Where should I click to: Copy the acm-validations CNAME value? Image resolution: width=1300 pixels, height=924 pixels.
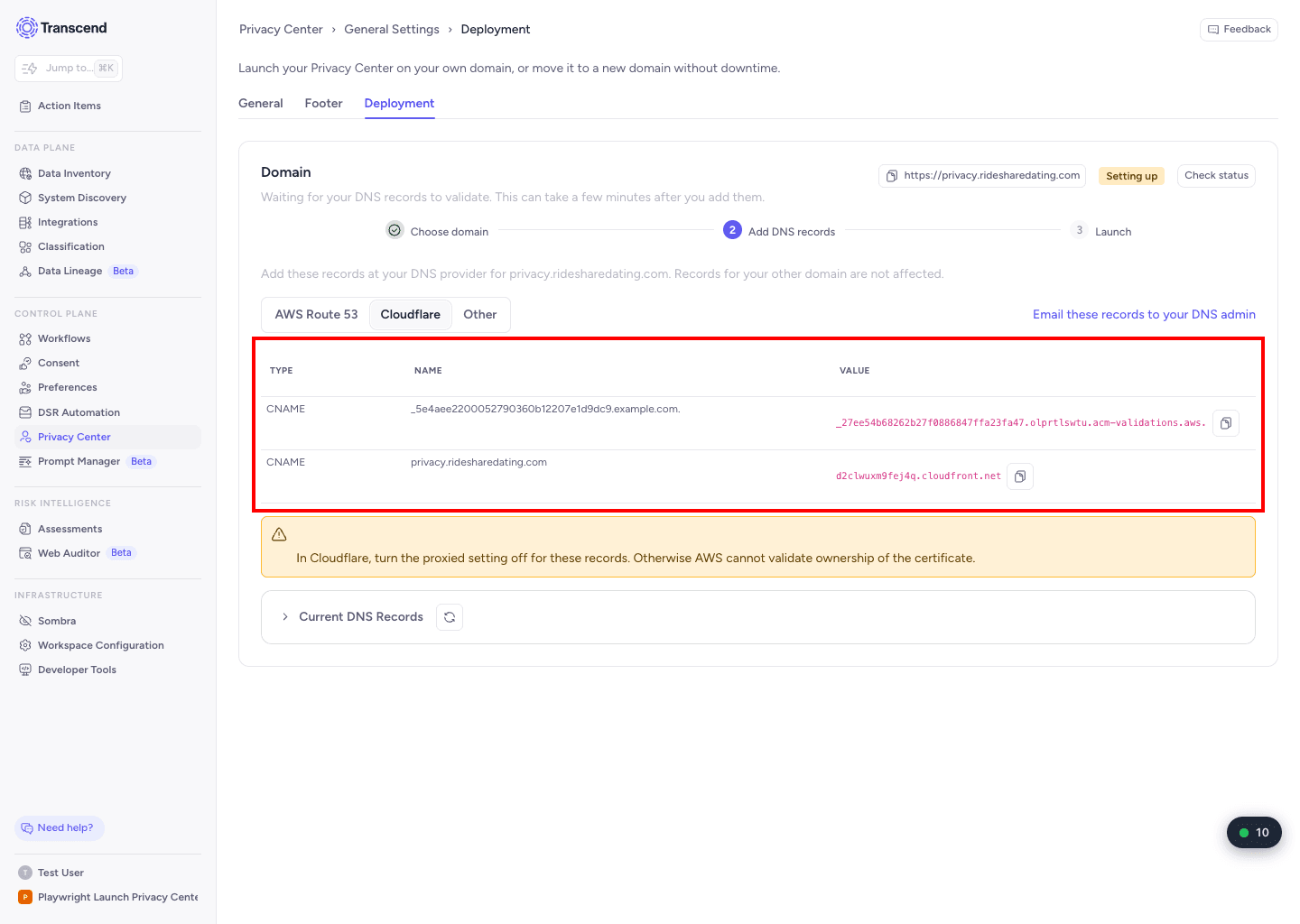[1226, 423]
